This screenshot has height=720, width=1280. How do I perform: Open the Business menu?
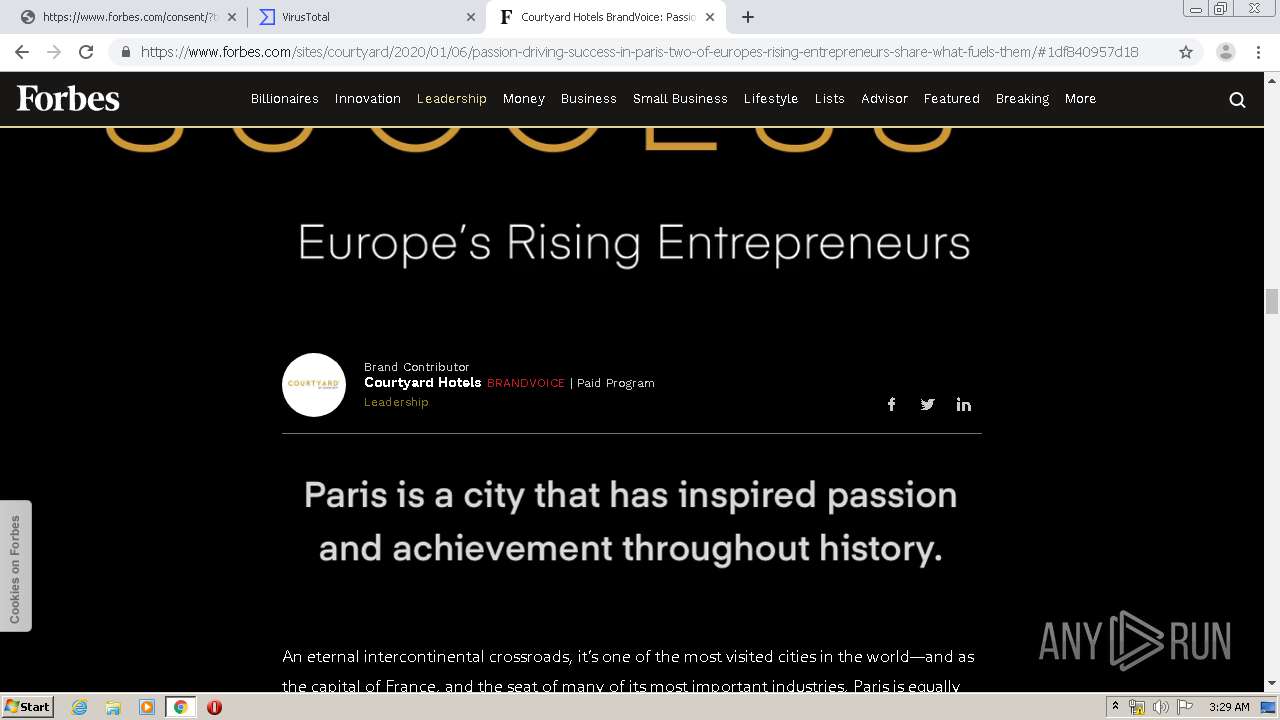tap(589, 99)
